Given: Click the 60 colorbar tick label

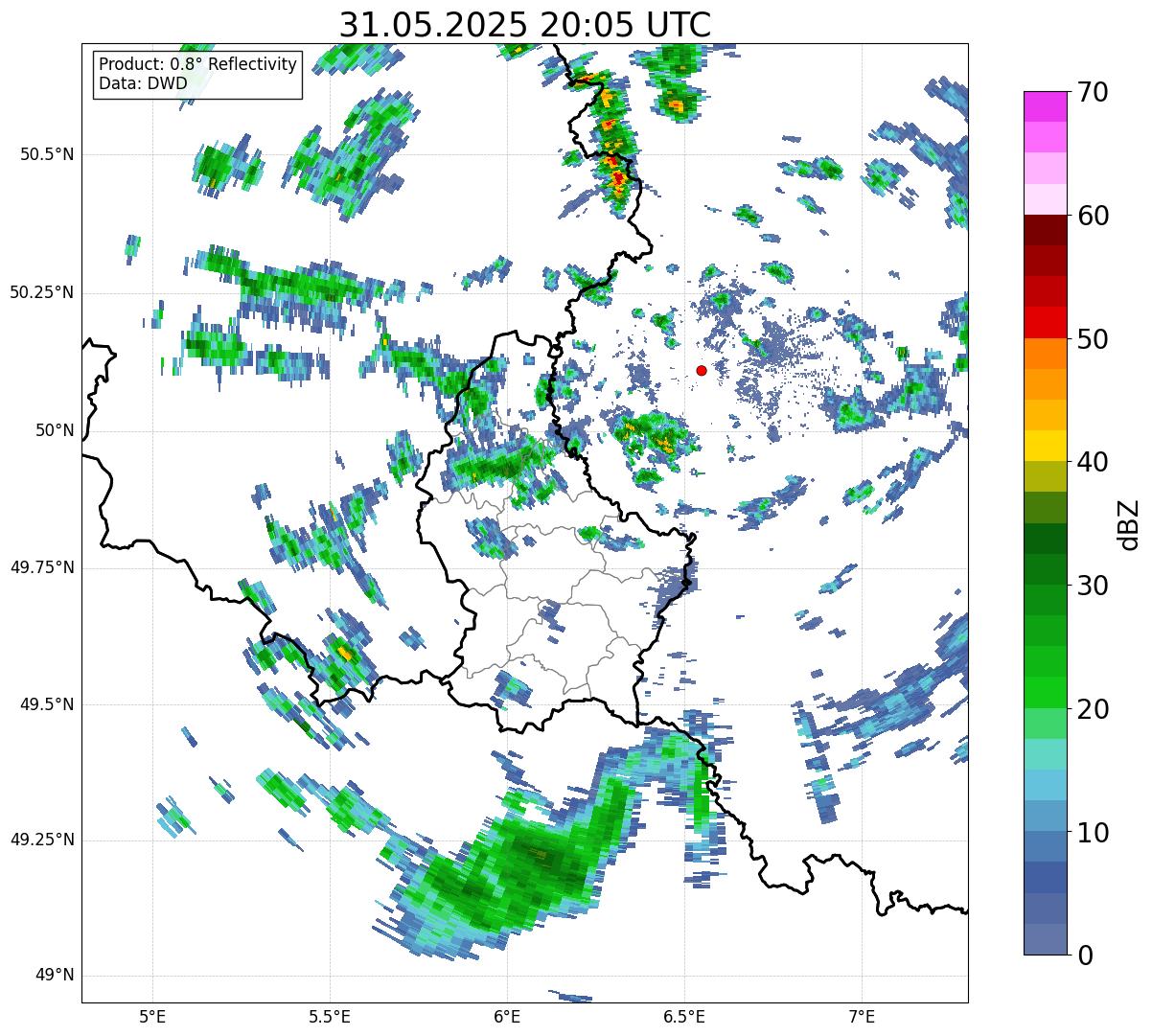Looking at the screenshot, I should click(1092, 216).
